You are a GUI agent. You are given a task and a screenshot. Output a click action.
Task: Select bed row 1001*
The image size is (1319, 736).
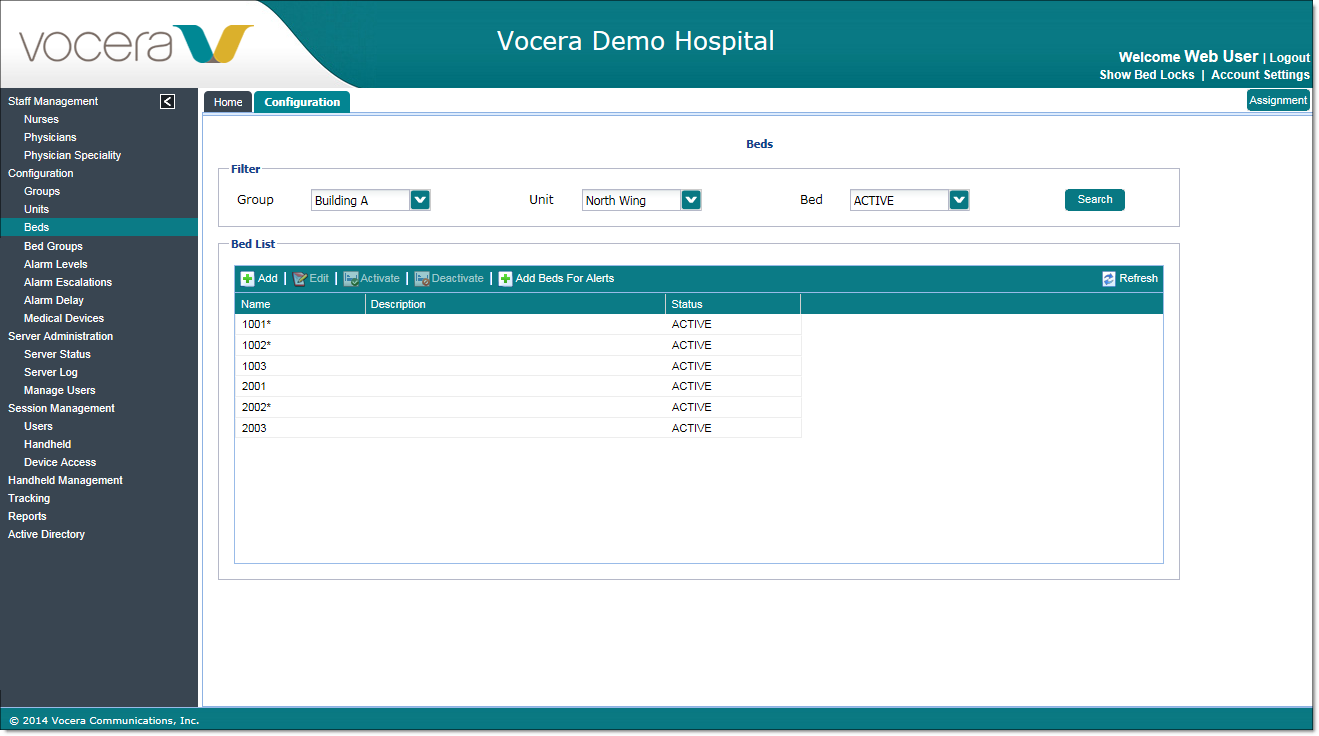(x=518, y=324)
